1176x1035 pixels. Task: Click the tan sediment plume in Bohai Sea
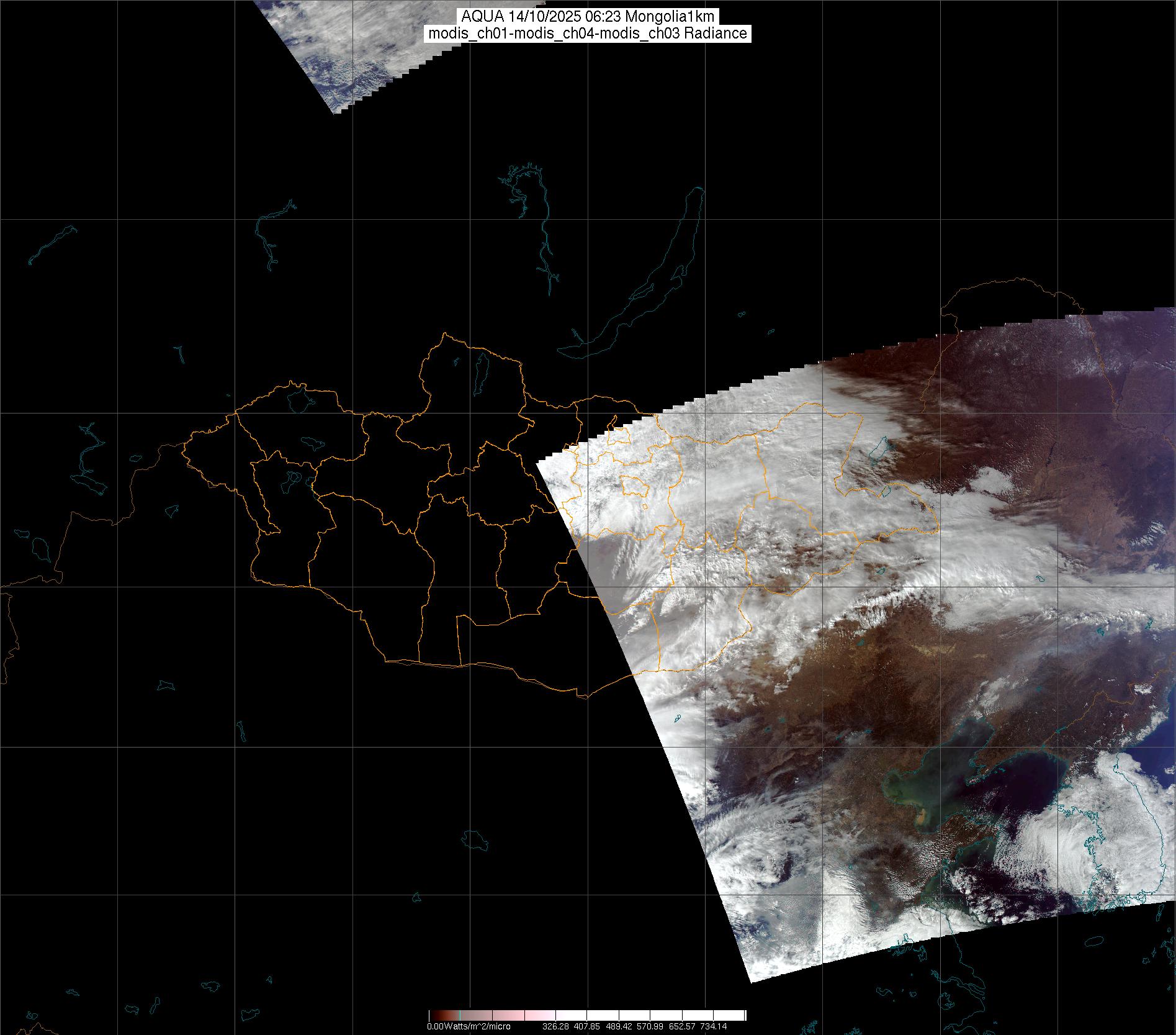point(923,812)
